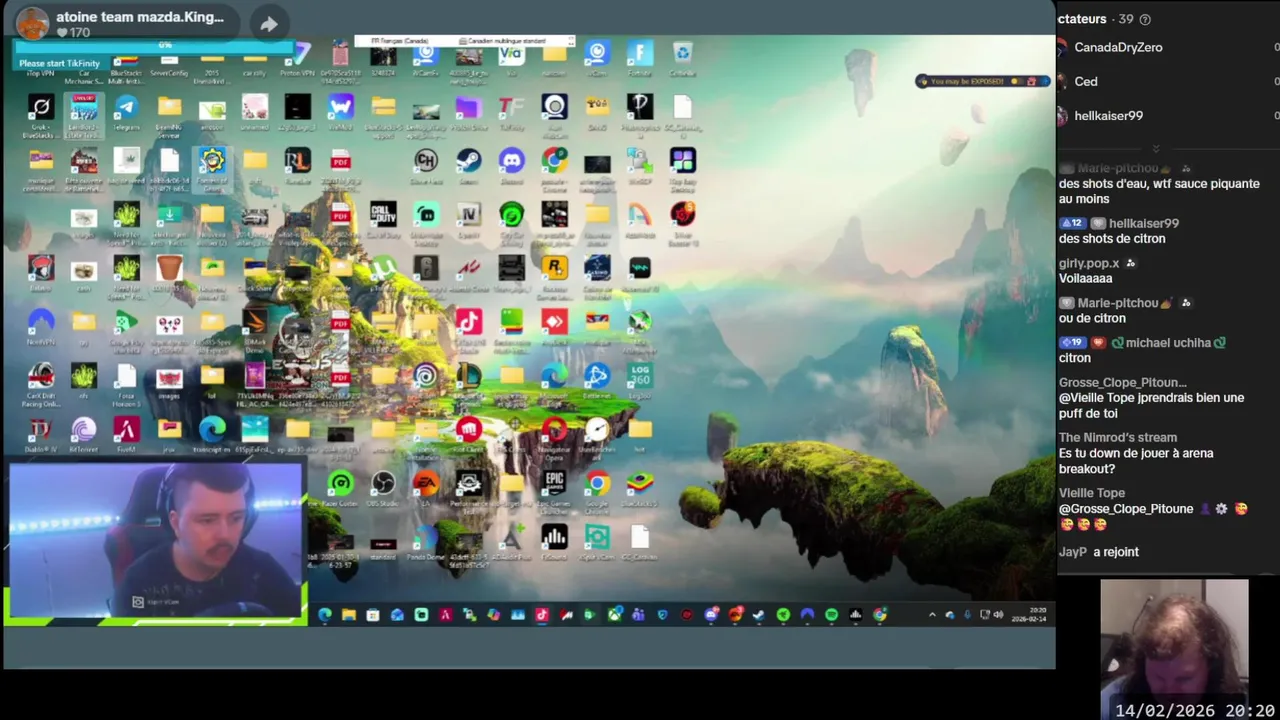Screen dimensions: 1280x720
Task: Open the TikTok LIVE Studio icon
Action: [x=468, y=321]
